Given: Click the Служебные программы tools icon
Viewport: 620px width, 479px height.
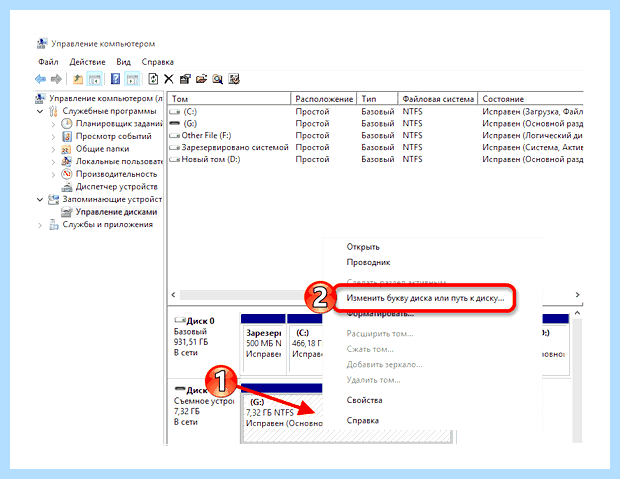Looking at the screenshot, I should pyautogui.click(x=53, y=111).
